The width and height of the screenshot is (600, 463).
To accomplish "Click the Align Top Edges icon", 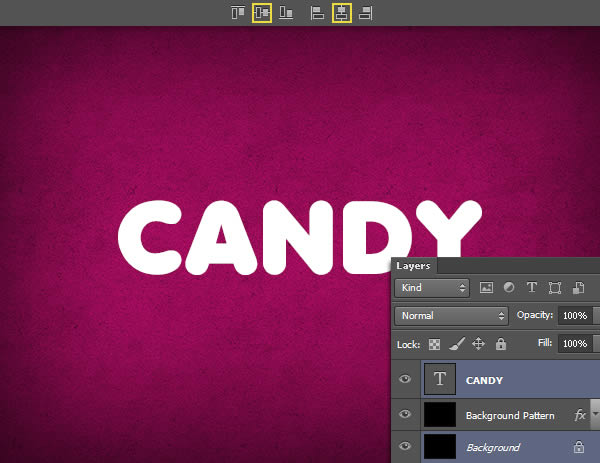I will point(238,13).
